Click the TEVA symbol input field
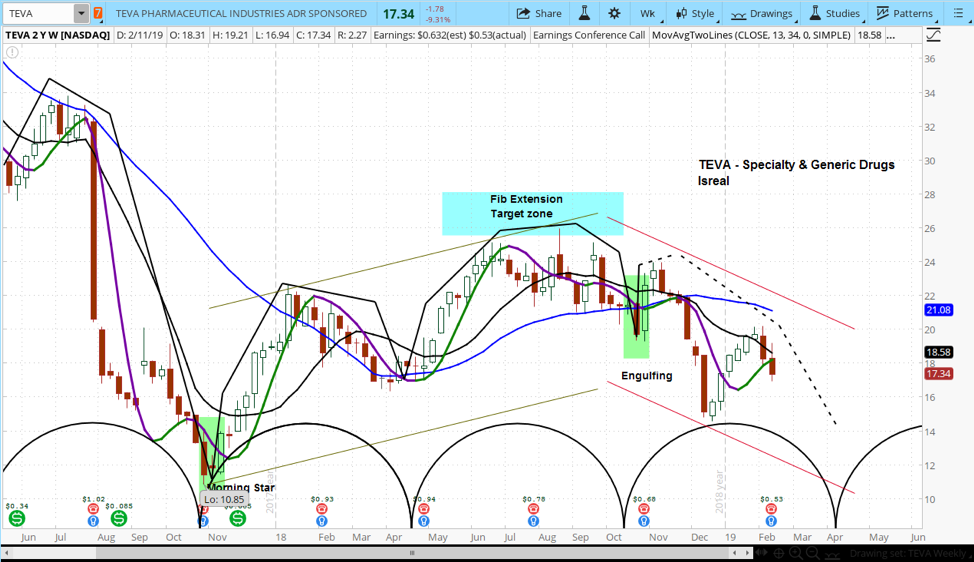This screenshot has height=562, width=974. pos(38,13)
